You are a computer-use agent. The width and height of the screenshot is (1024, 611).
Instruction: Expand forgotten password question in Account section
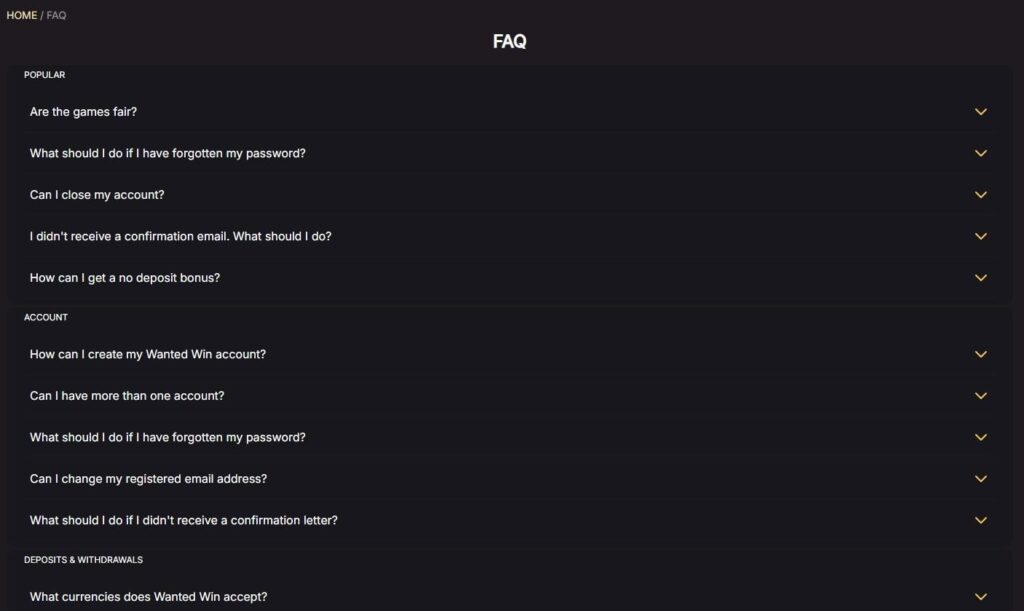[x=167, y=437]
